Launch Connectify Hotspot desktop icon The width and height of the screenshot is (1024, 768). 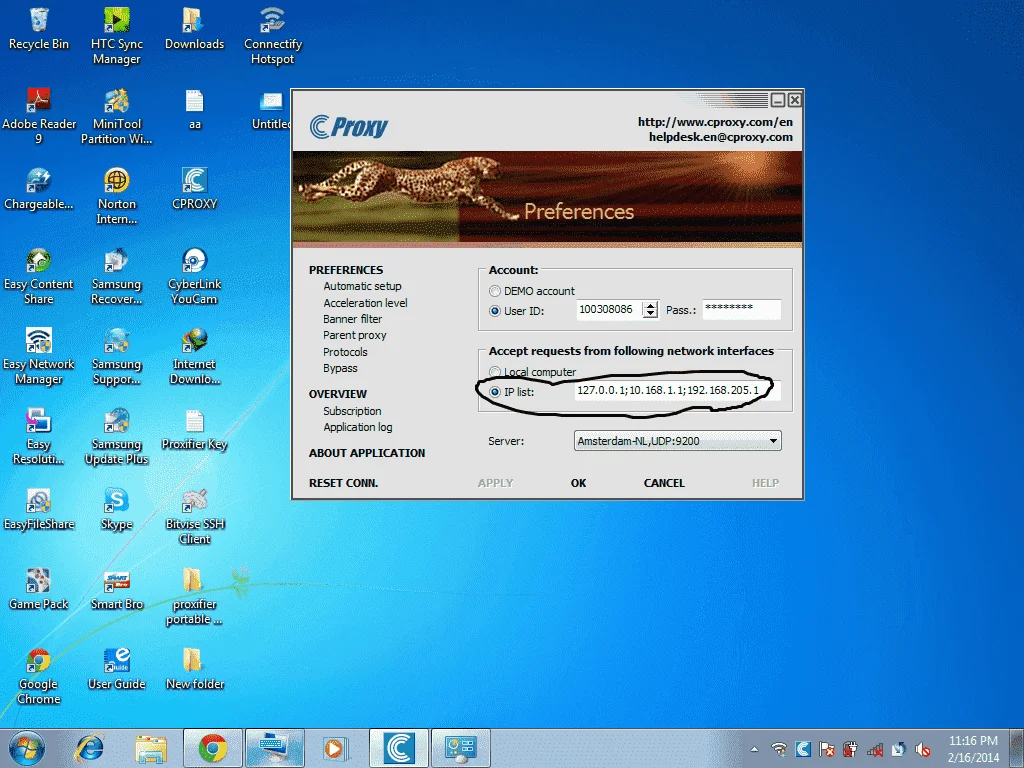[x=272, y=36]
